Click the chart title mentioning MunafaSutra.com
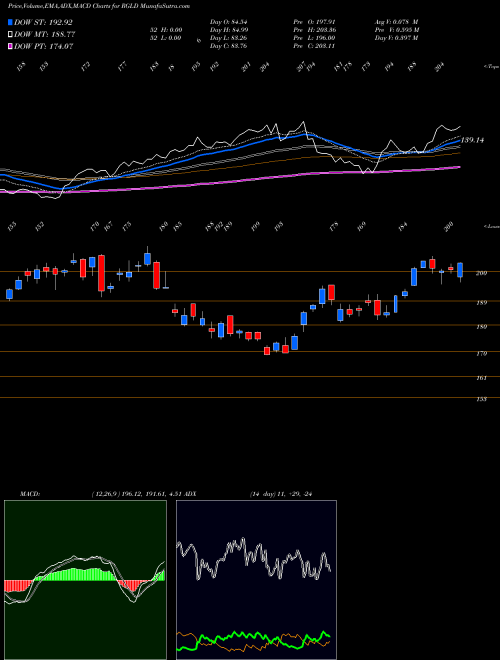This screenshot has width=500, height=660. click(x=99, y=6)
